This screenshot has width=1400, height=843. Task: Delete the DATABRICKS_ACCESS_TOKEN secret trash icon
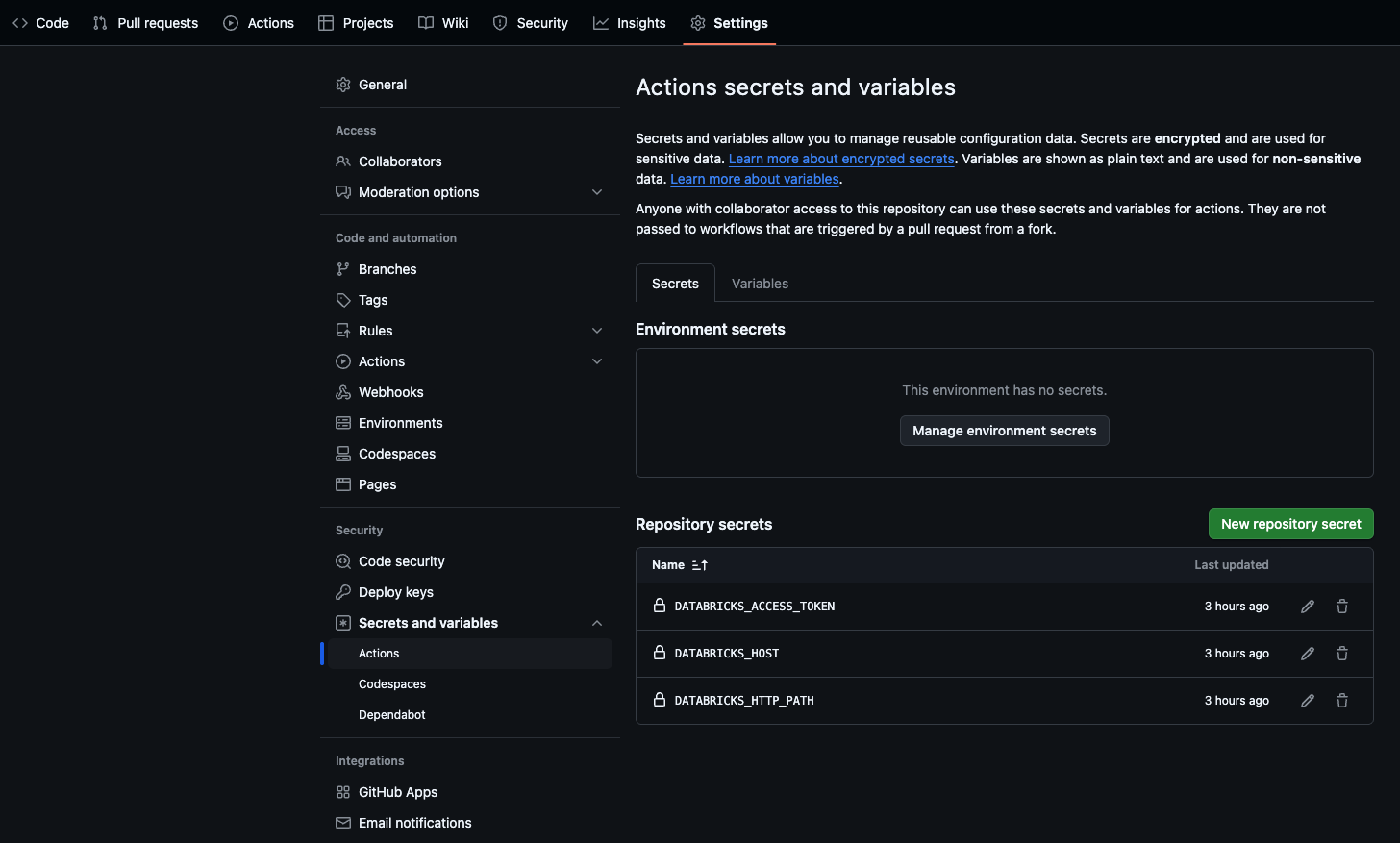pyautogui.click(x=1342, y=607)
